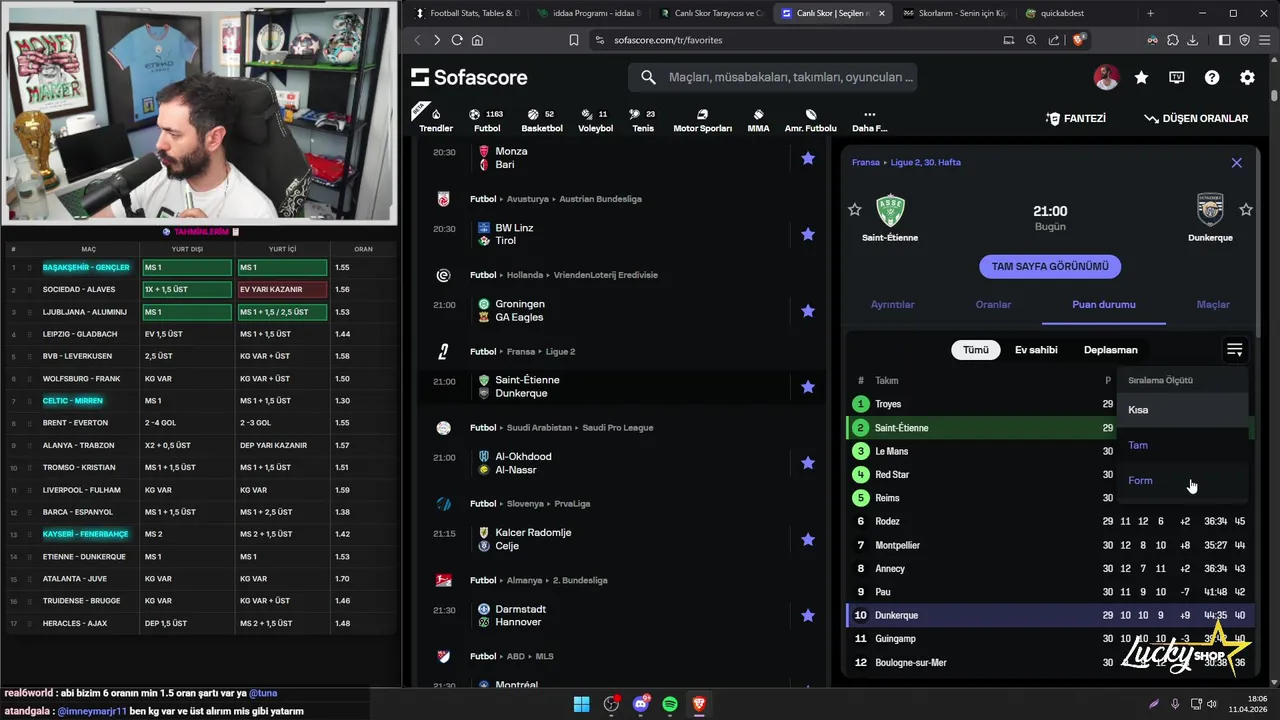
Task: Open Discord from the taskbar
Action: coord(641,704)
